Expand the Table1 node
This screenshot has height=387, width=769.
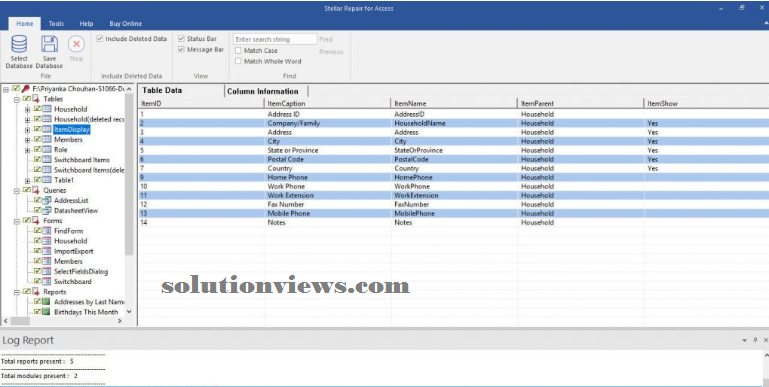27,181
